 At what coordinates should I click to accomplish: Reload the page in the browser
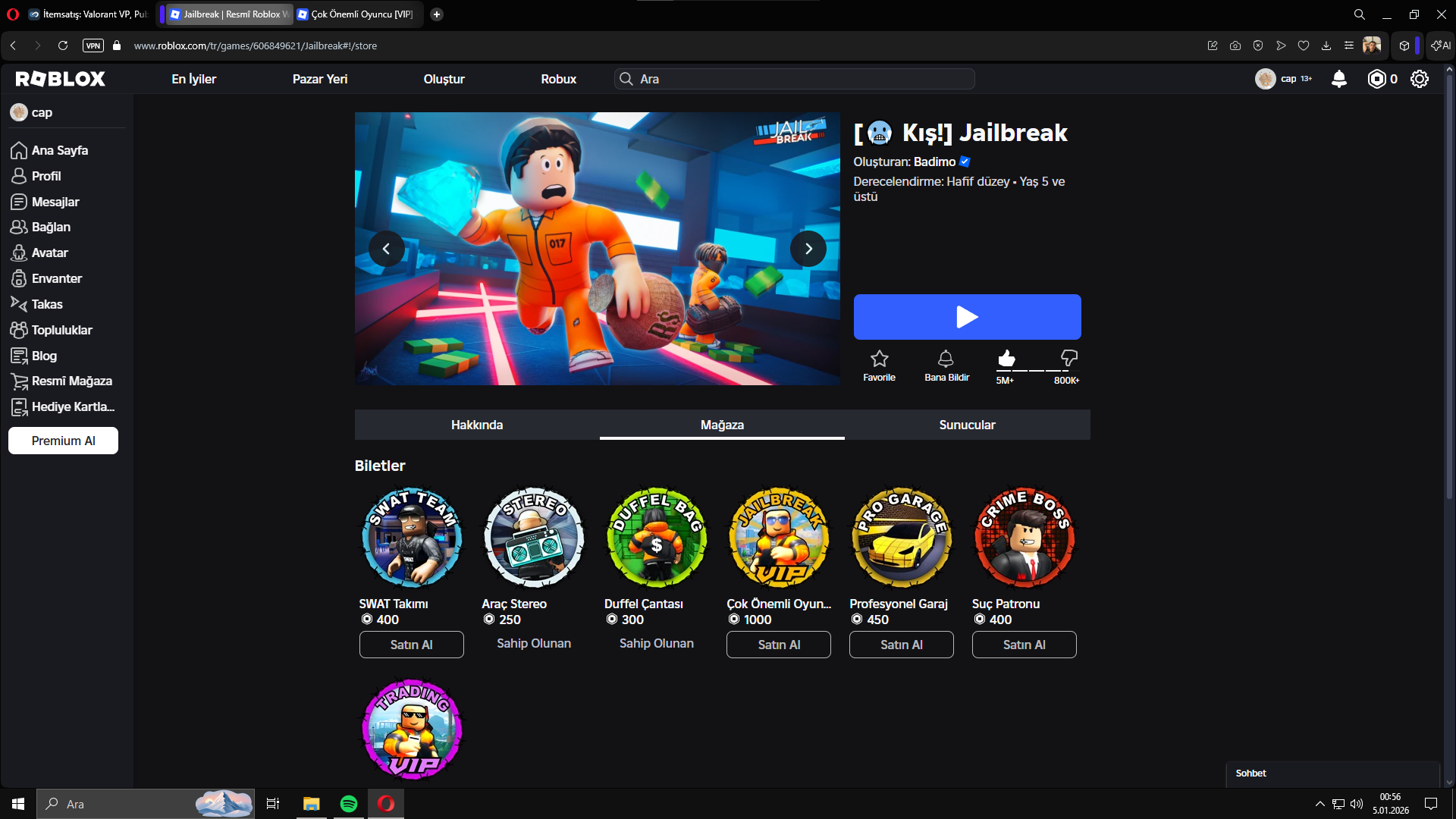tap(63, 45)
